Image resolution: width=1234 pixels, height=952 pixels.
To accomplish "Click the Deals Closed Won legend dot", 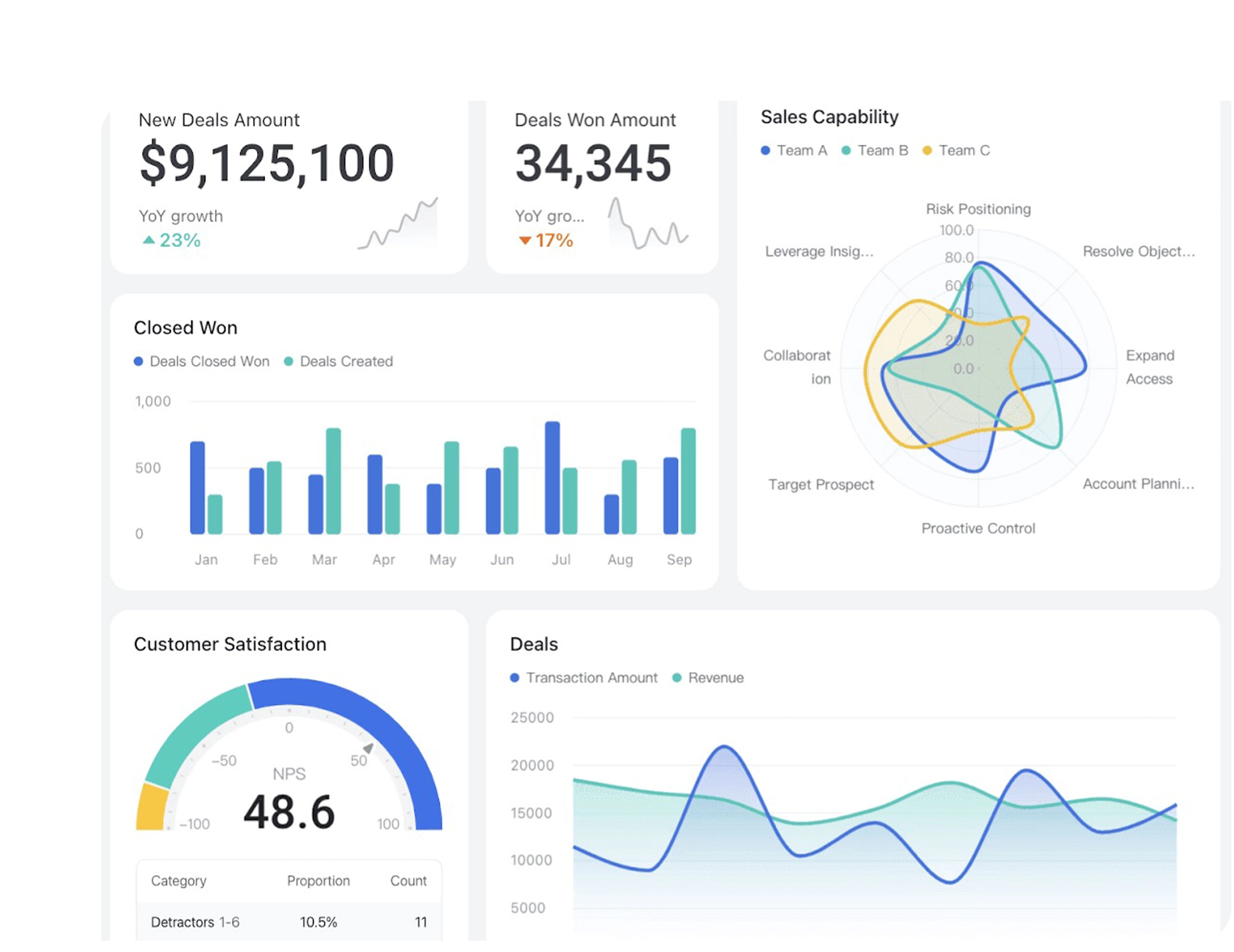I will pyautogui.click(x=138, y=361).
